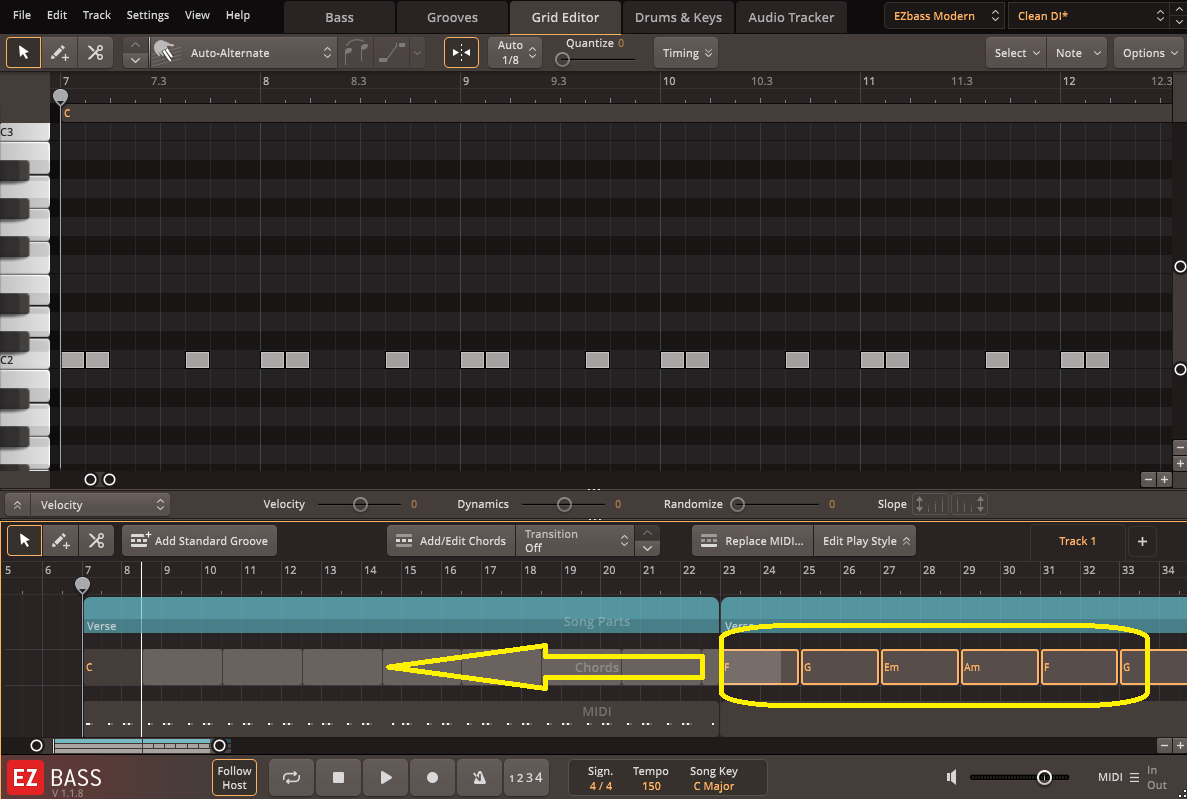1187x799 pixels.
Task: Click the 4/4 time signature value
Action: pos(601,786)
